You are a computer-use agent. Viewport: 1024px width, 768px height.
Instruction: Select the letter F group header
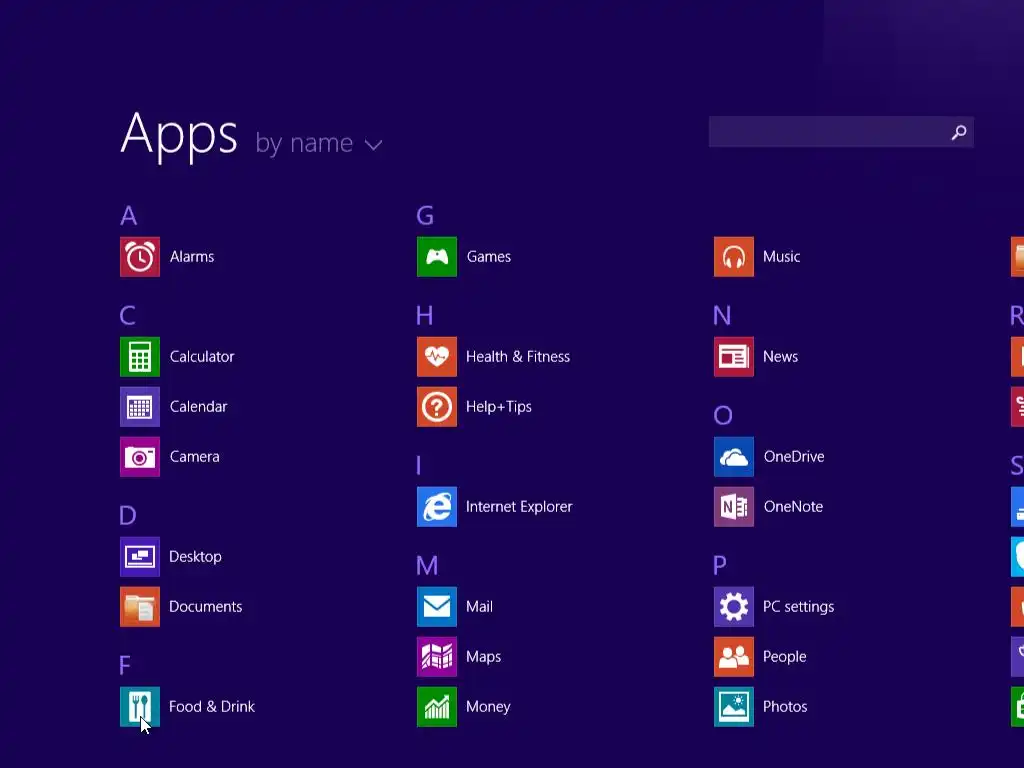(125, 665)
